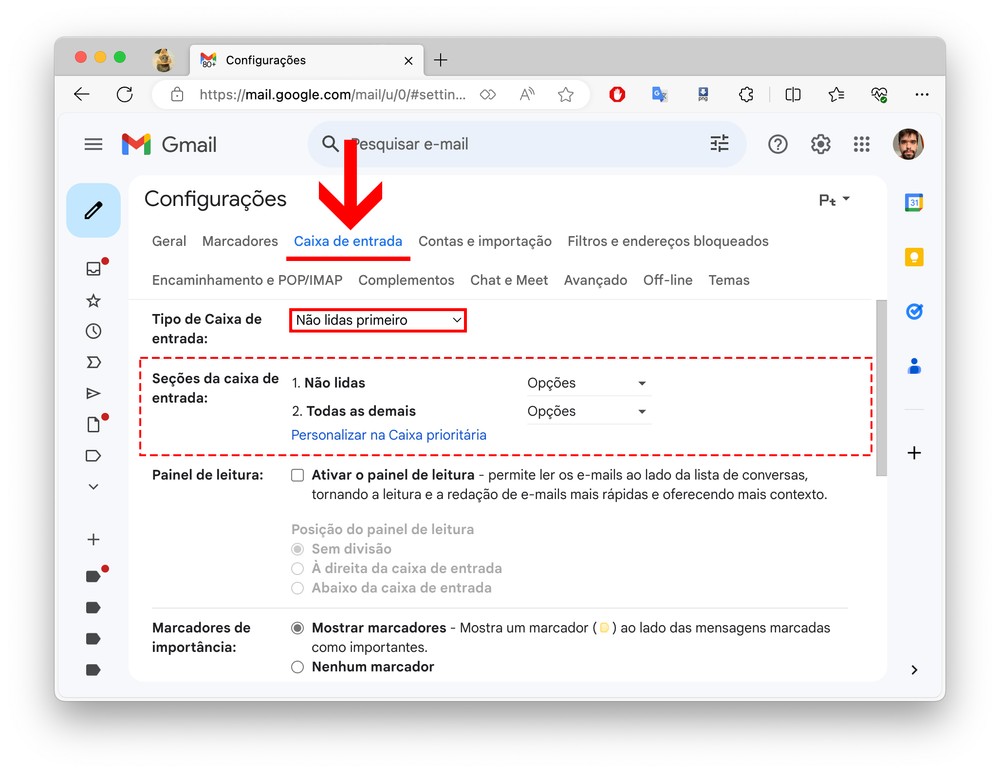Open Google Keep side panel icon
The image size is (1000, 773).
coord(914,257)
